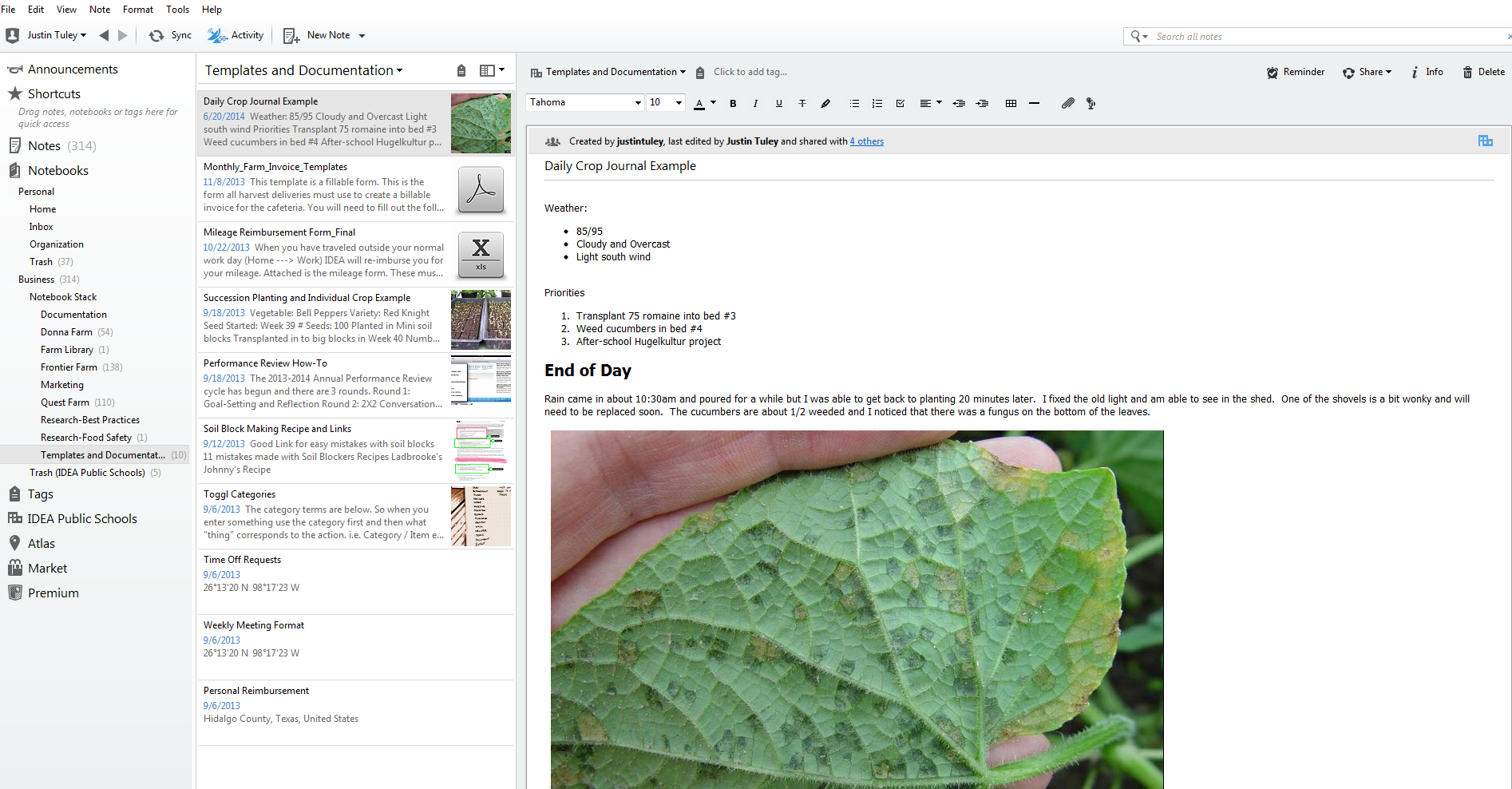Toggle strikethrough formatting
Viewport: 1512px width, 789px height.
coord(802,103)
